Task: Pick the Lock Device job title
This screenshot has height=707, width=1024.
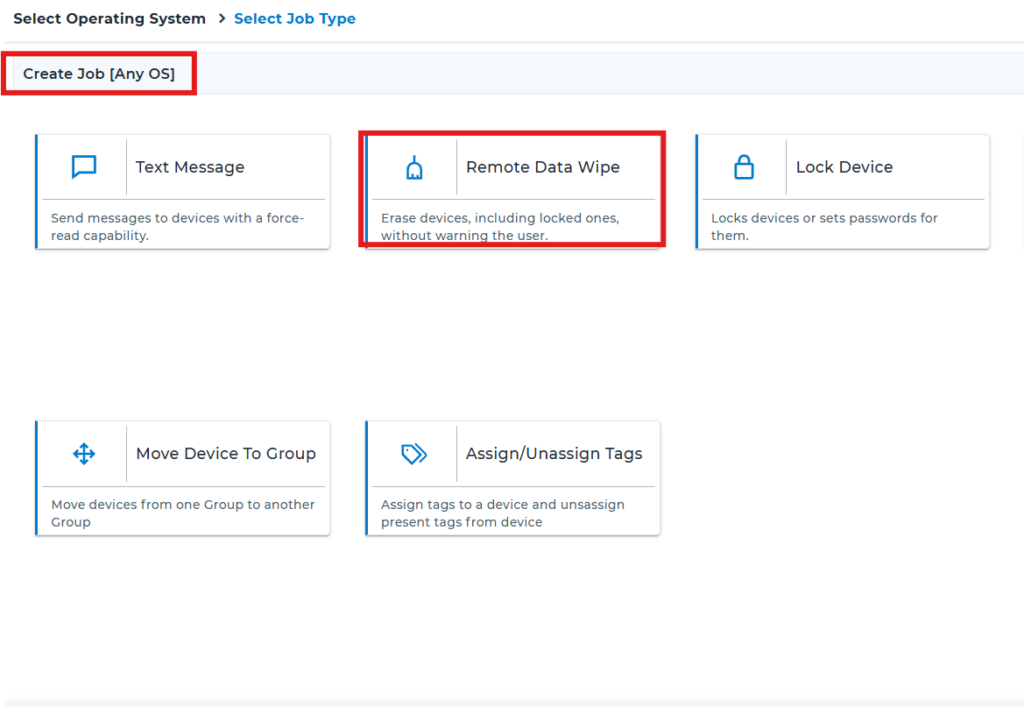Action: click(x=843, y=167)
